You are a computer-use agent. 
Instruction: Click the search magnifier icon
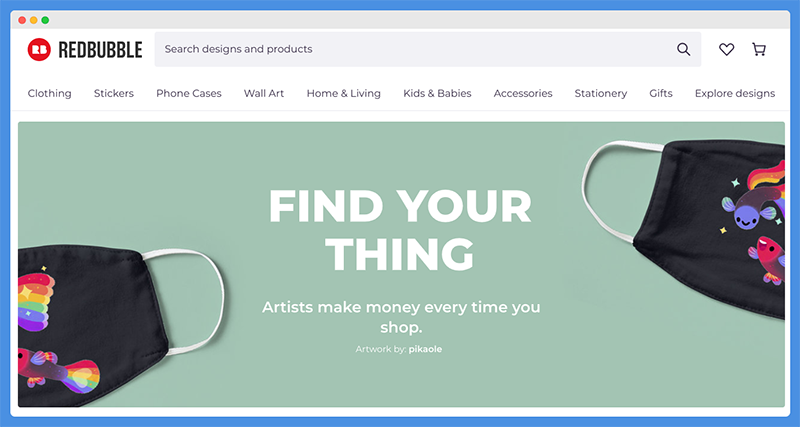click(683, 49)
